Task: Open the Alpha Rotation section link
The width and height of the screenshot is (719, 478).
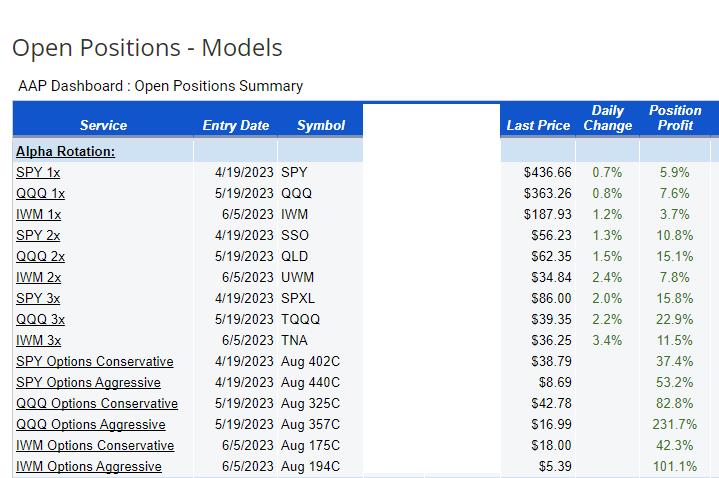Action: point(65,151)
